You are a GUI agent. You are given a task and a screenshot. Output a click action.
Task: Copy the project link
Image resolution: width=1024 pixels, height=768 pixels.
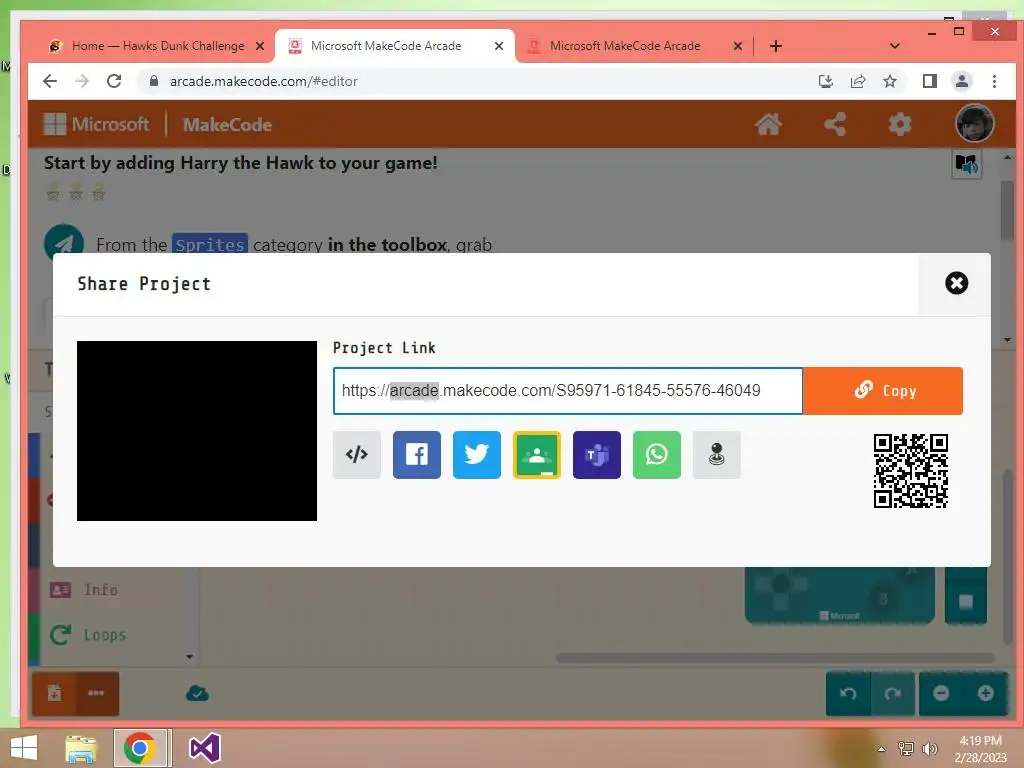(x=883, y=391)
